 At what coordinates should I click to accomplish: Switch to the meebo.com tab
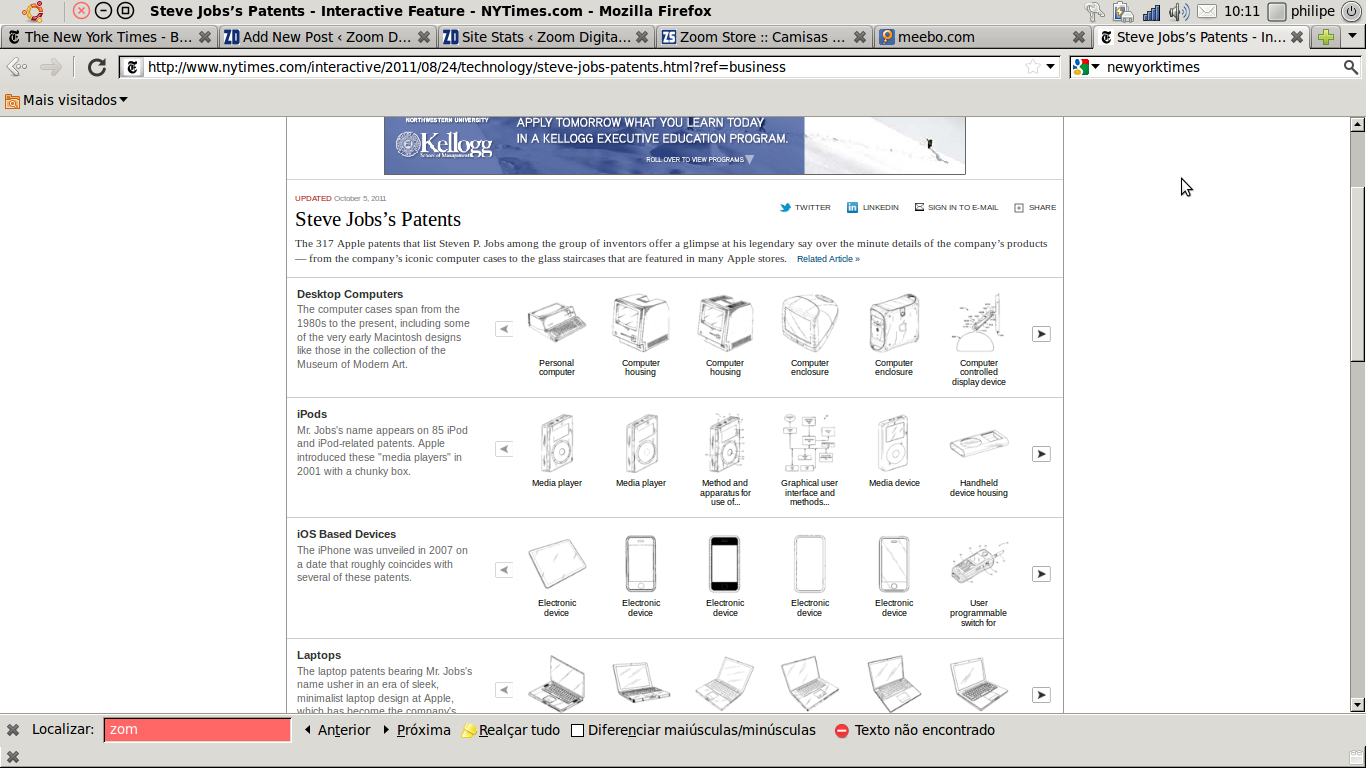pos(983,37)
